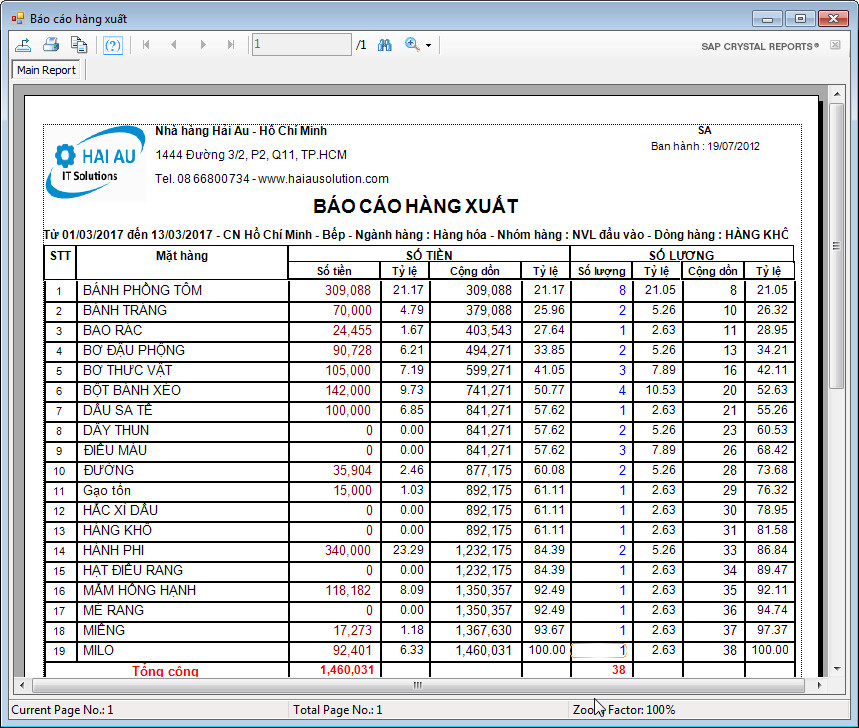This screenshot has width=859, height=728.
Task: Click the Mặt hàng column header
Action: 181,256
